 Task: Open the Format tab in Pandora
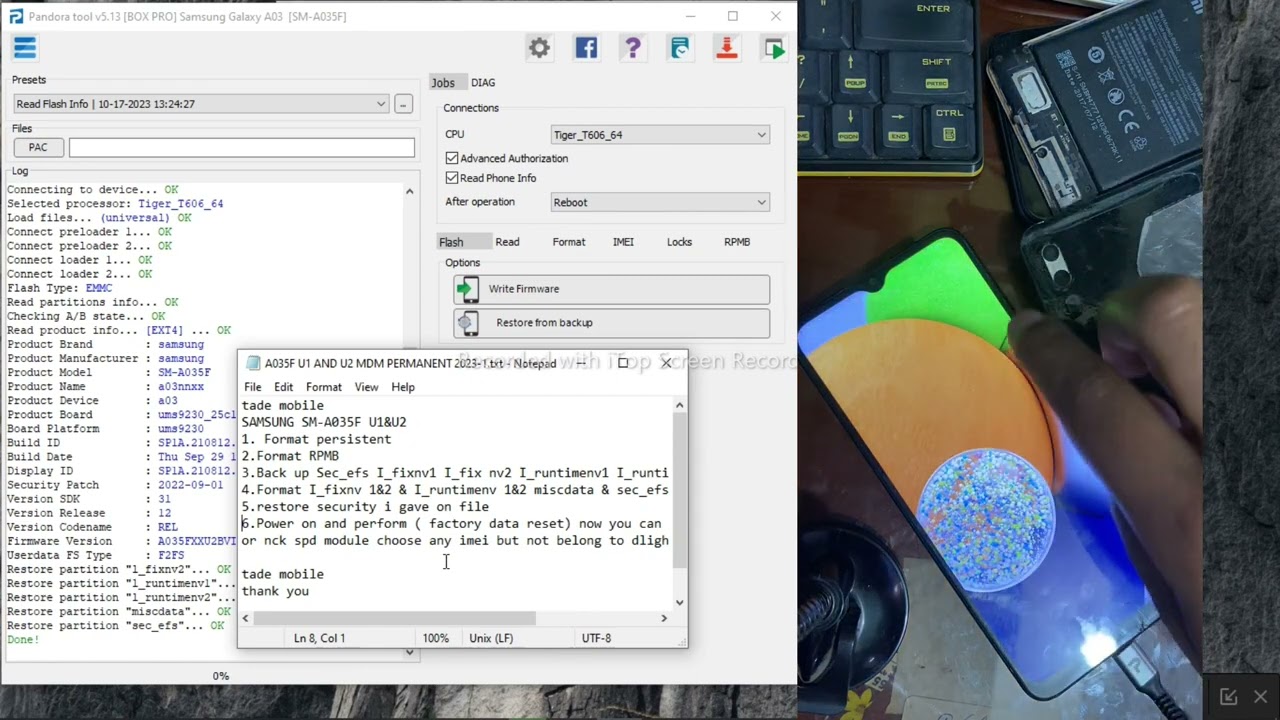(x=569, y=242)
